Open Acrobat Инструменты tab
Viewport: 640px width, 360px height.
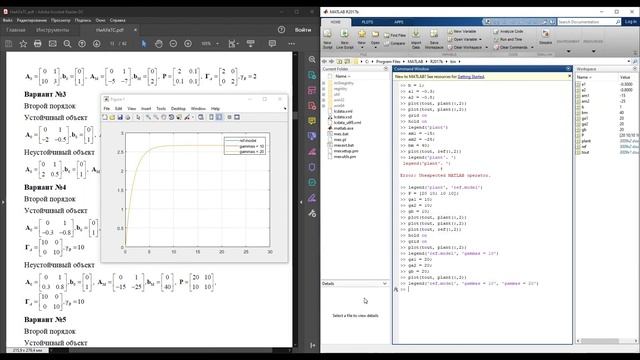[x=52, y=30]
